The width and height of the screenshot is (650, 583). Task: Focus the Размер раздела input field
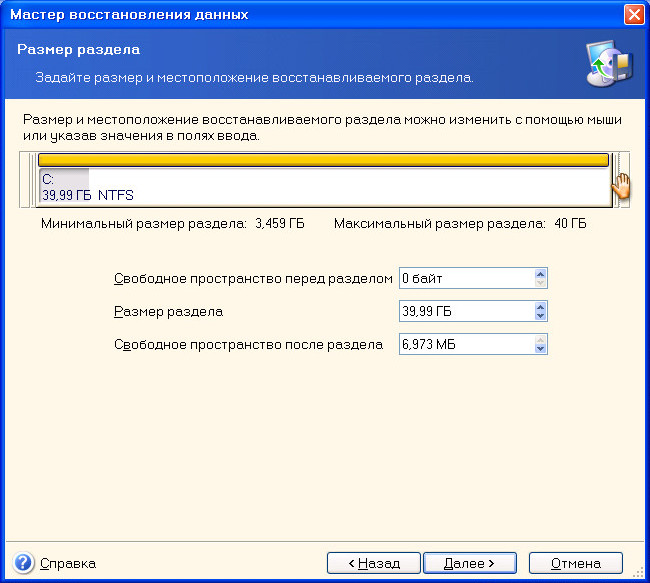pyautogui.click(x=465, y=312)
